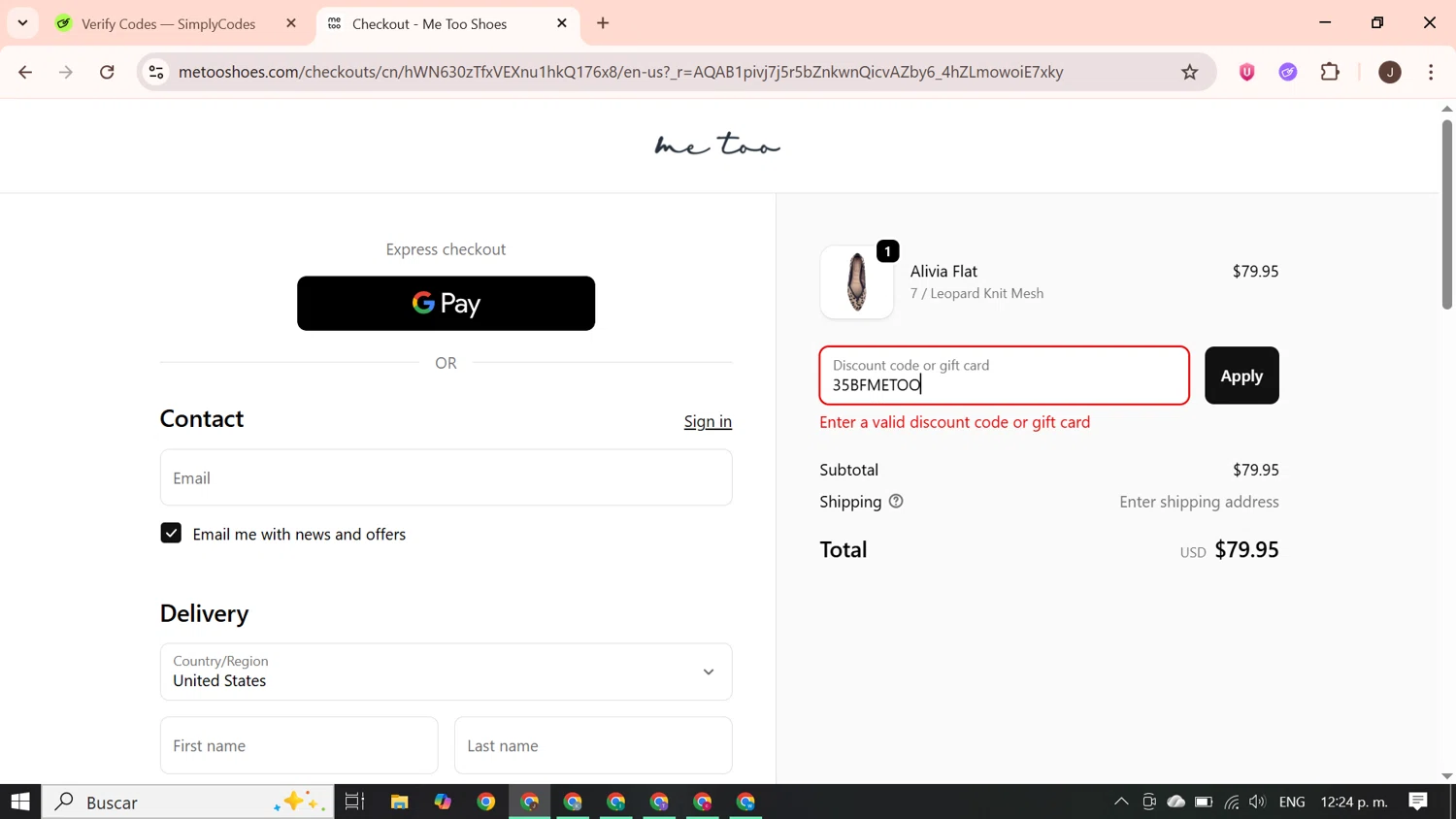
Task: Click the ENG language indicator
Action: tap(1292, 802)
